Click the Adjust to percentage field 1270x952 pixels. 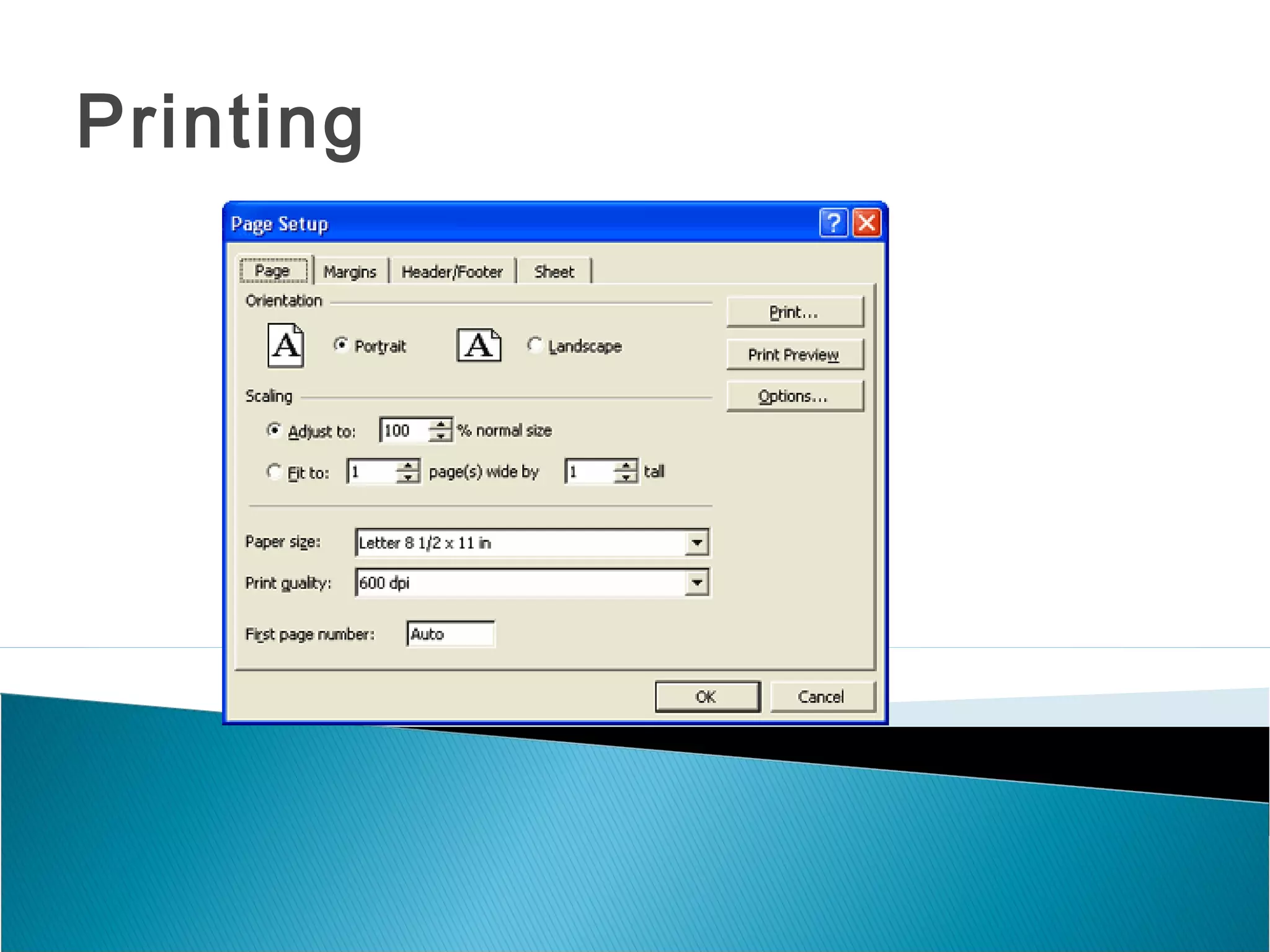[404, 430]
